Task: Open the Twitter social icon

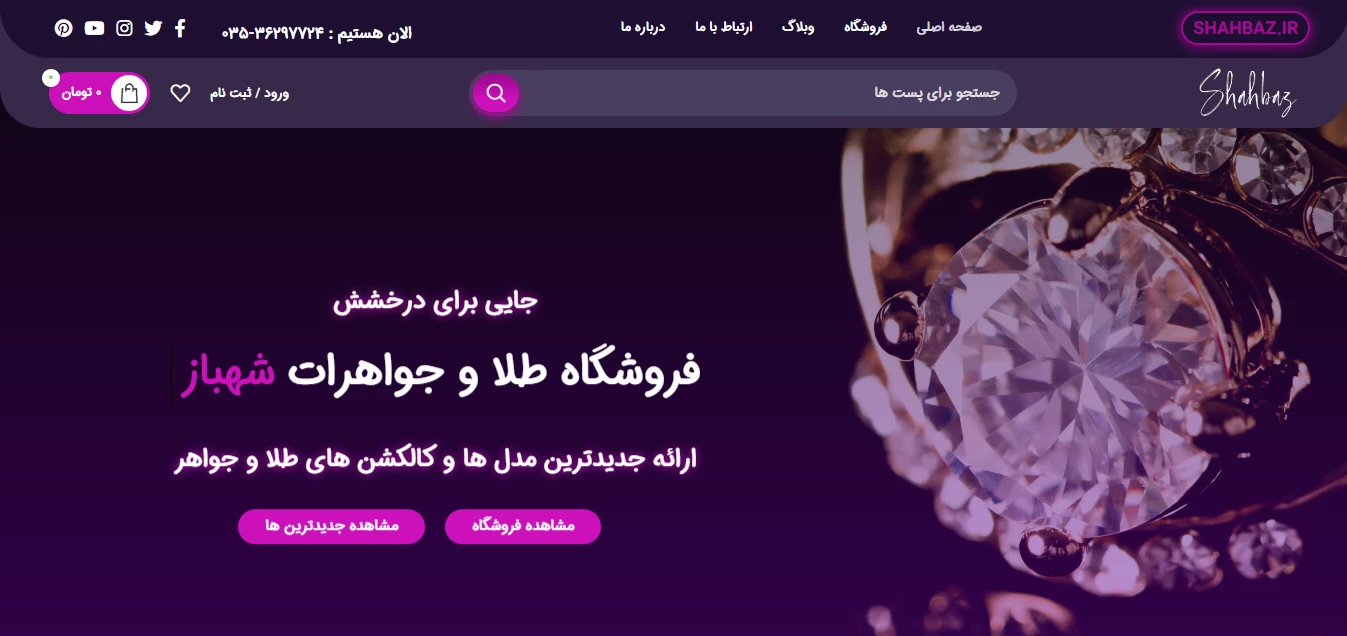Action: point(153,28)
